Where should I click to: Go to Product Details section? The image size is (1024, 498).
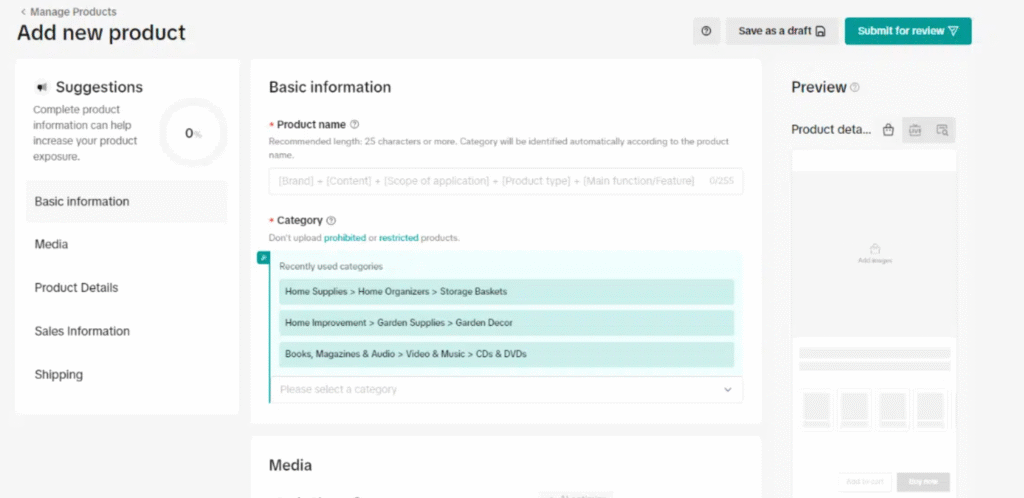click(x=76, y=288)
